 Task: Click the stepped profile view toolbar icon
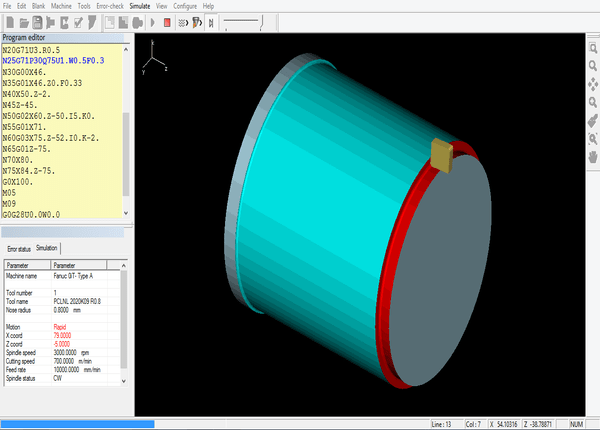tap(123, 23)
